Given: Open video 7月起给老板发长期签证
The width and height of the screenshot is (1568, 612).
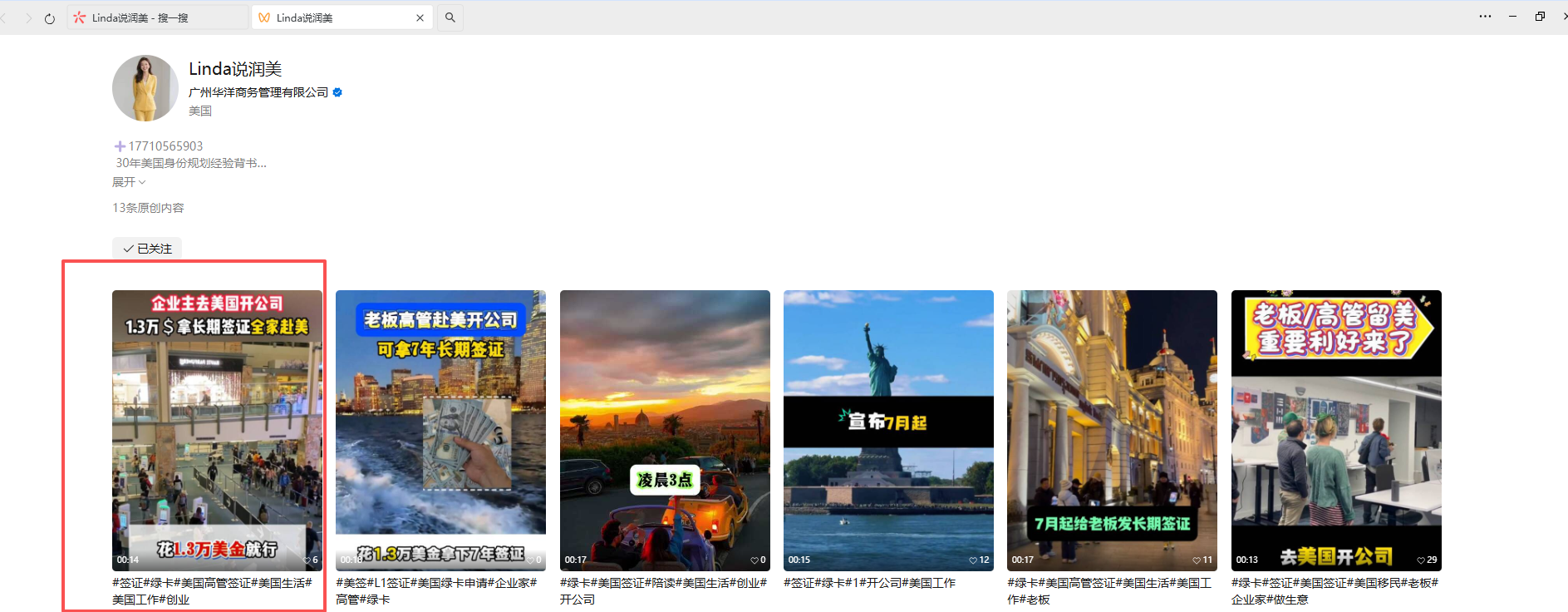Looking at the screenshot, I should (x=1112, y=430).
